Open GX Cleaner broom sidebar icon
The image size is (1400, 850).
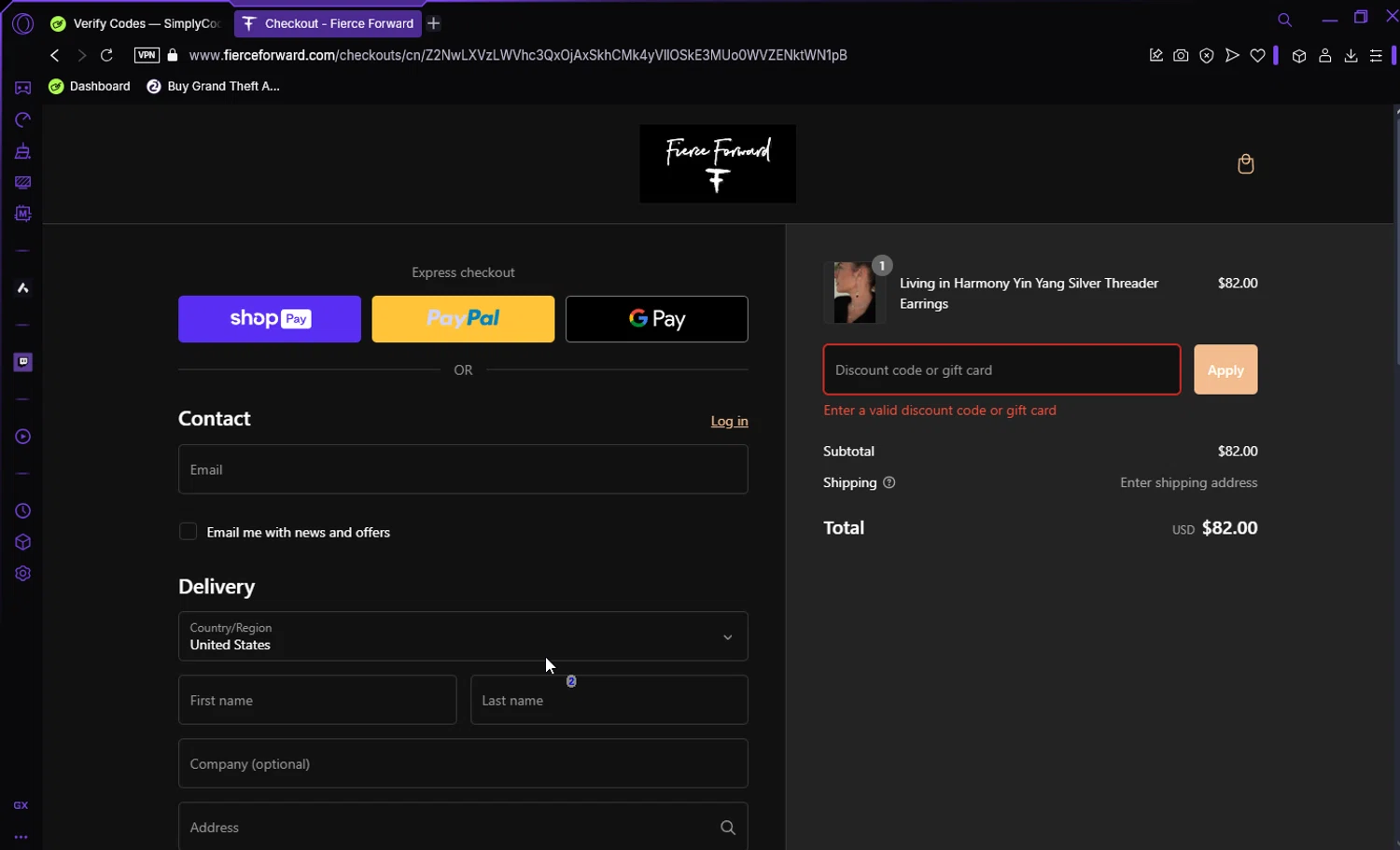pos(22,151)
